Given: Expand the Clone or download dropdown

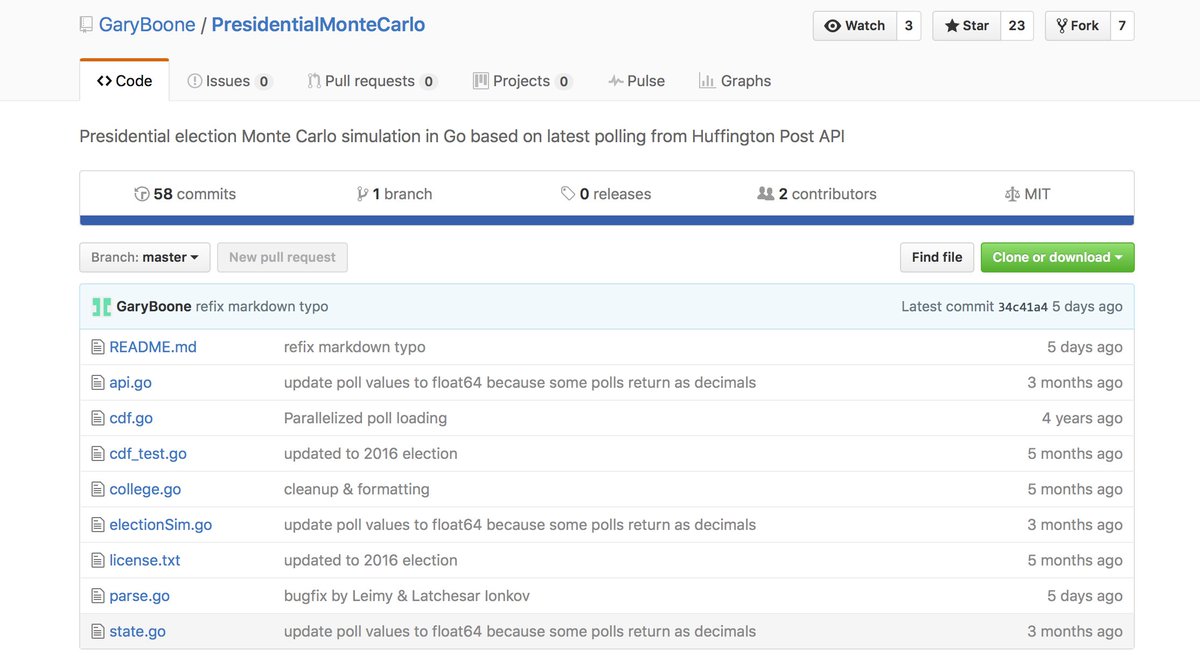Looking at the screenshot, I should (x=1057, y=257).
